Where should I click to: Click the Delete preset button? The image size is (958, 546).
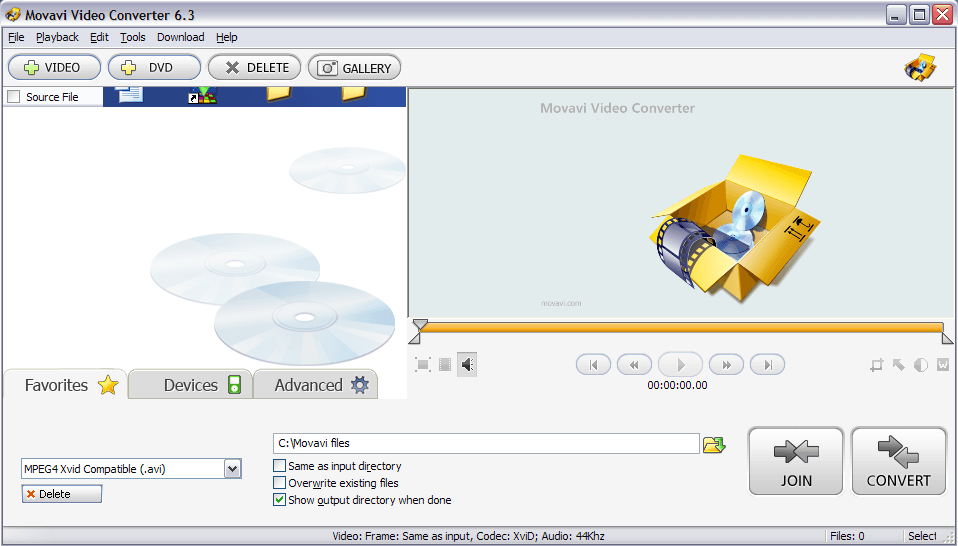tap(62, 494)
